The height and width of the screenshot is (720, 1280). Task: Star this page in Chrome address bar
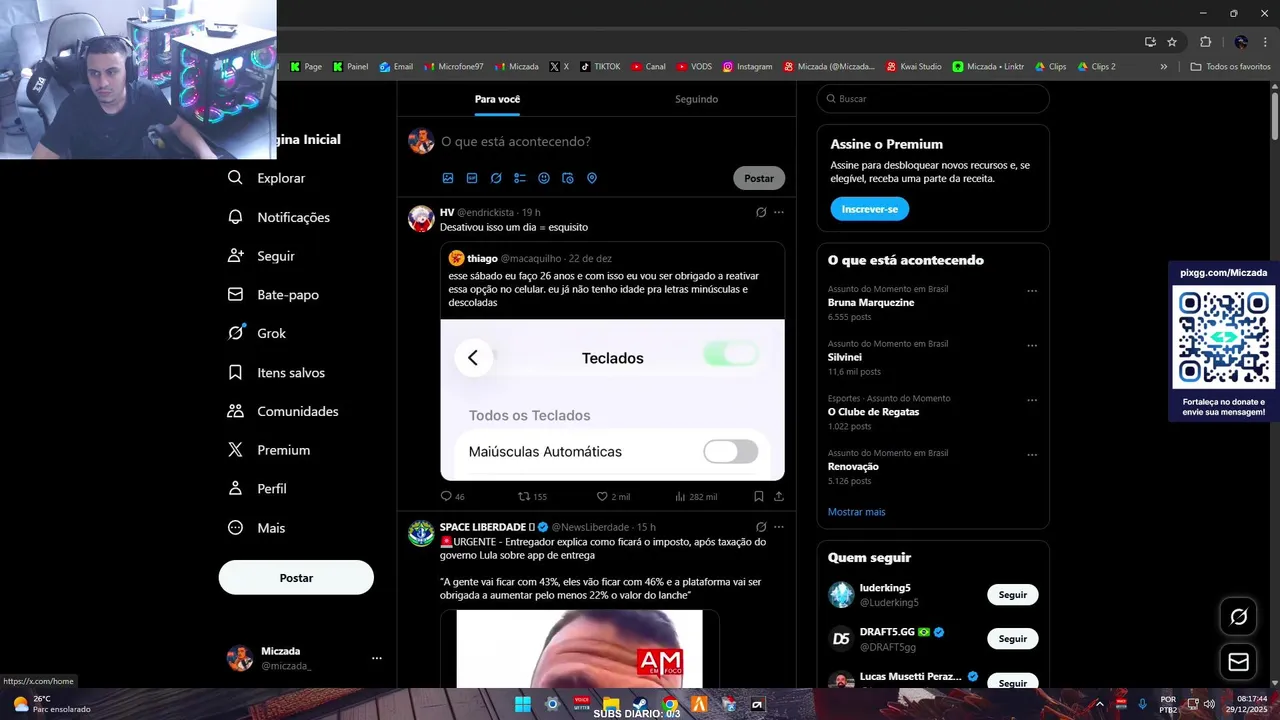pos(1172,42)
